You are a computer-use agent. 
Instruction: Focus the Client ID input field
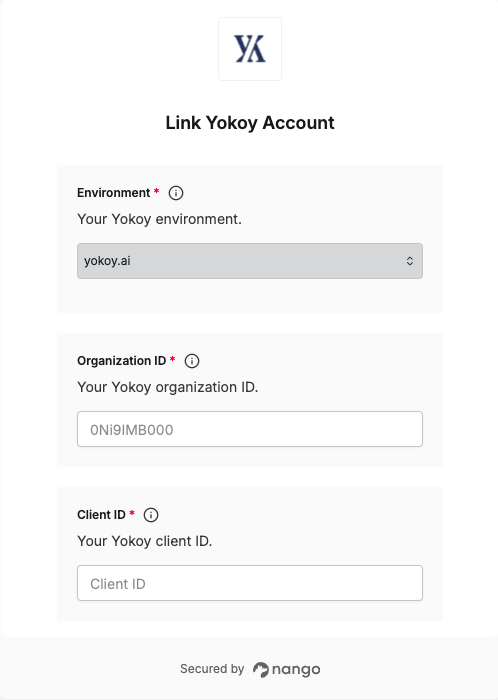(x=250, y=583)
